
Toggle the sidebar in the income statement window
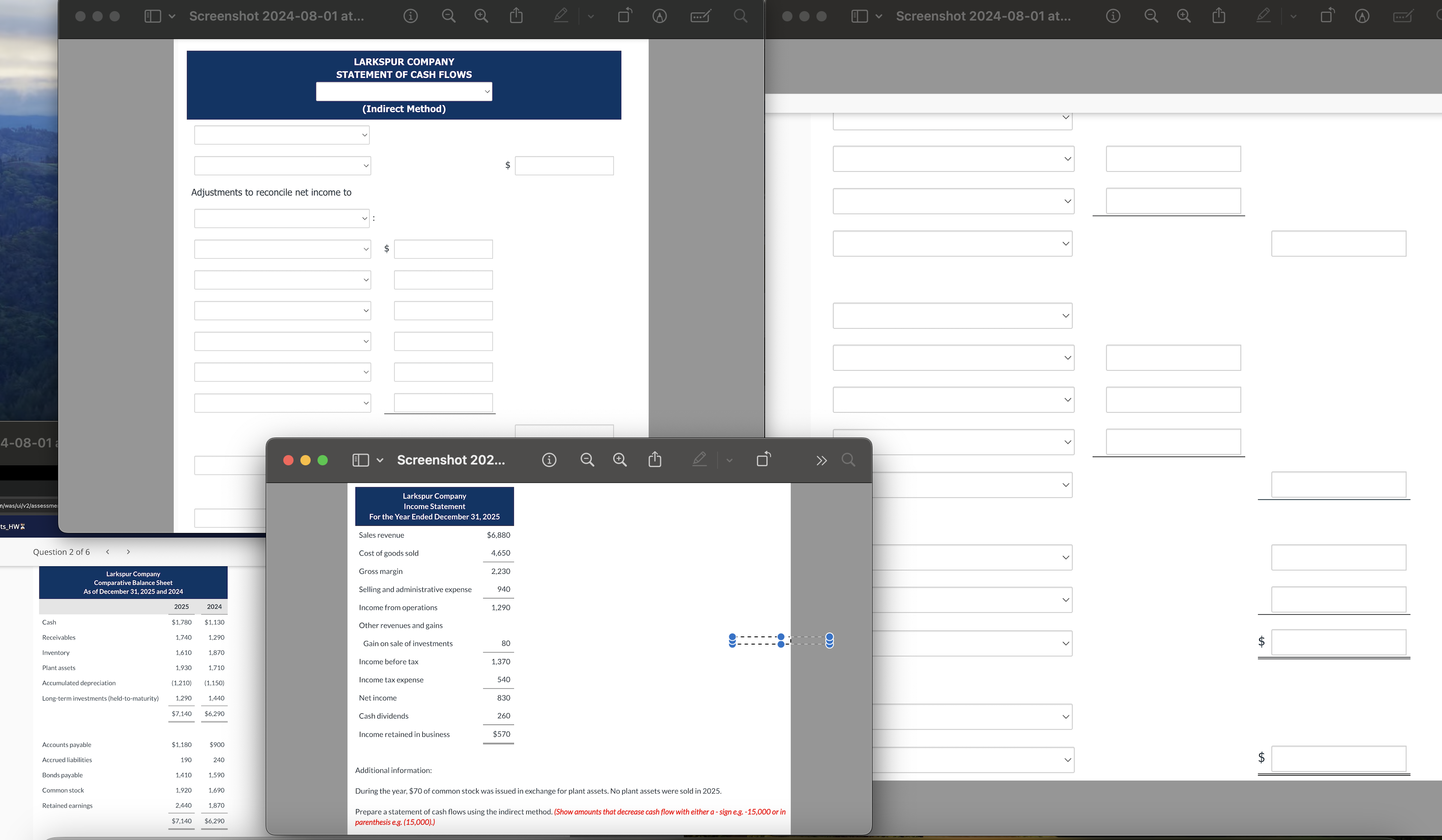[x=360, y=459]
